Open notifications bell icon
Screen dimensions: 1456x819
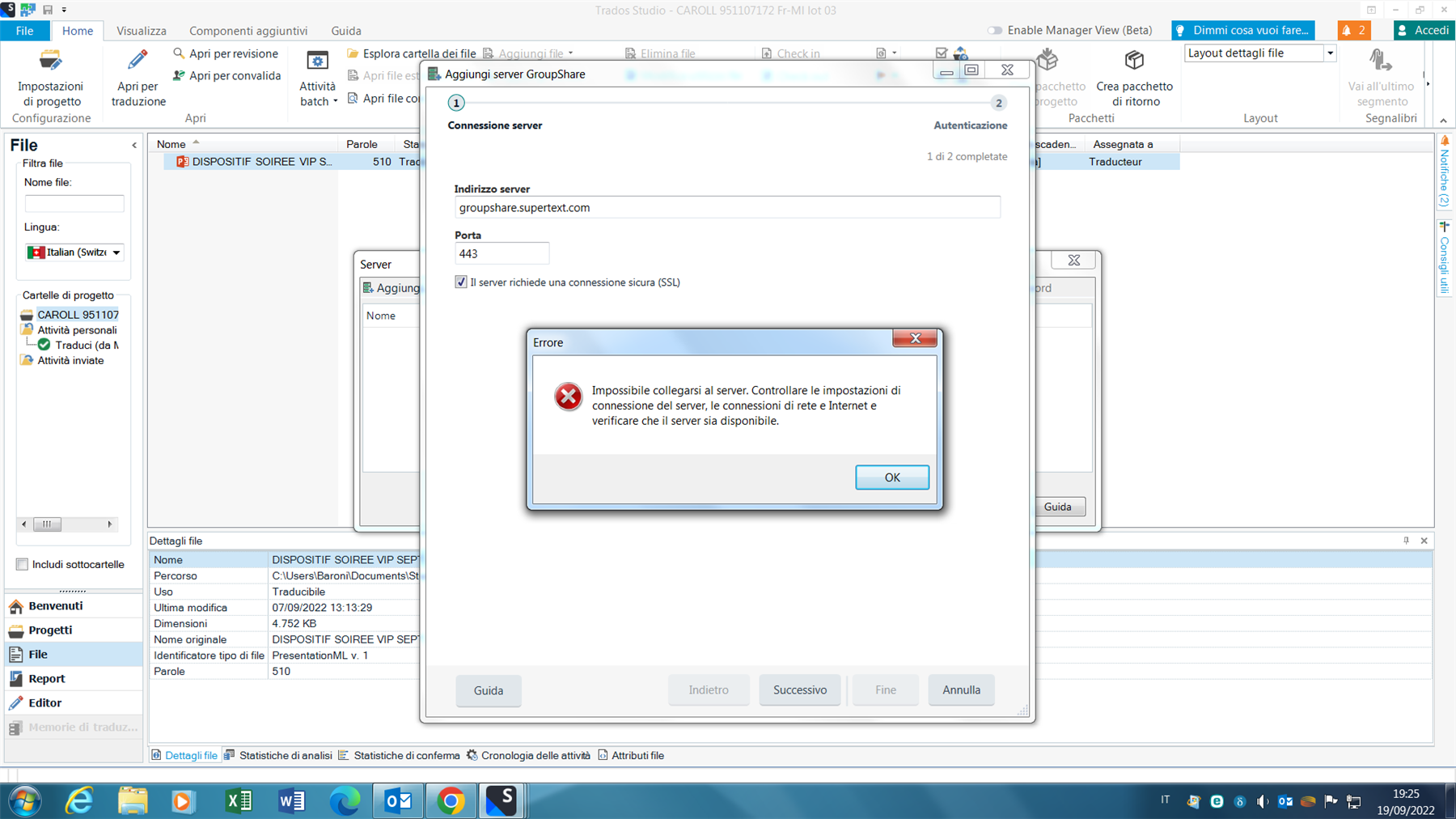coord(1353,31)
